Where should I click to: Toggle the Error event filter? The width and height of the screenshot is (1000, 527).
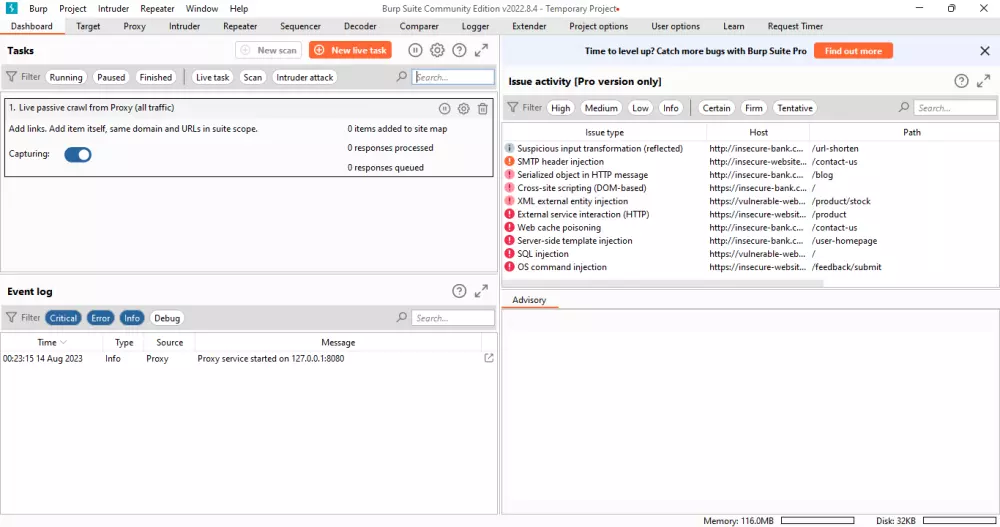(x=100, y=318)
